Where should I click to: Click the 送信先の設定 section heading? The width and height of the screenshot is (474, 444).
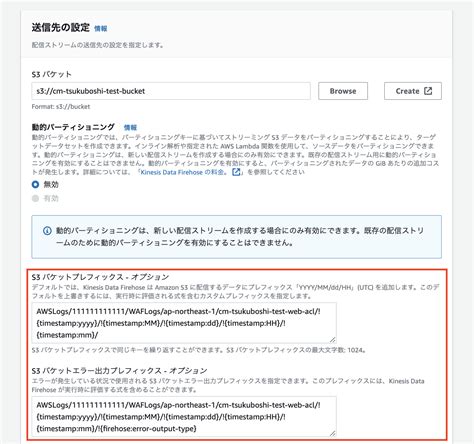pyautogui.click(x=61, y=27)
